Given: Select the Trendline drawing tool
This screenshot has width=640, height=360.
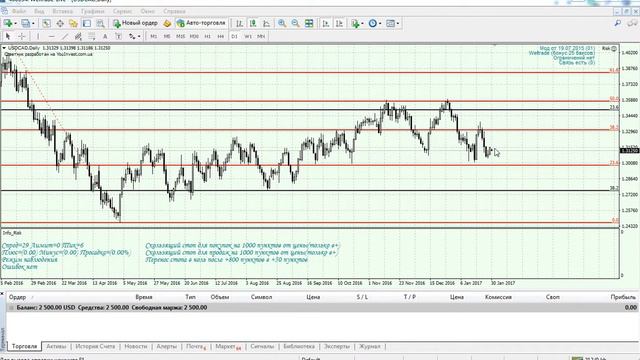Looking at the screenshot, I should pyautogui.click(x=65, y=36).
